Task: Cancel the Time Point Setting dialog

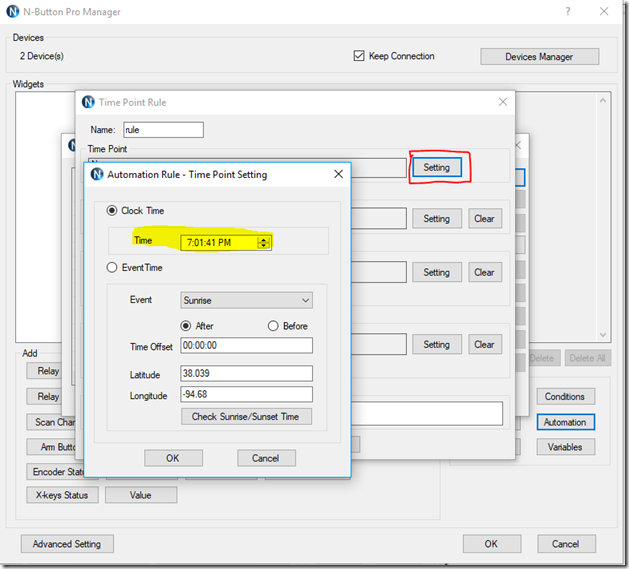Action: pos(266,458)
